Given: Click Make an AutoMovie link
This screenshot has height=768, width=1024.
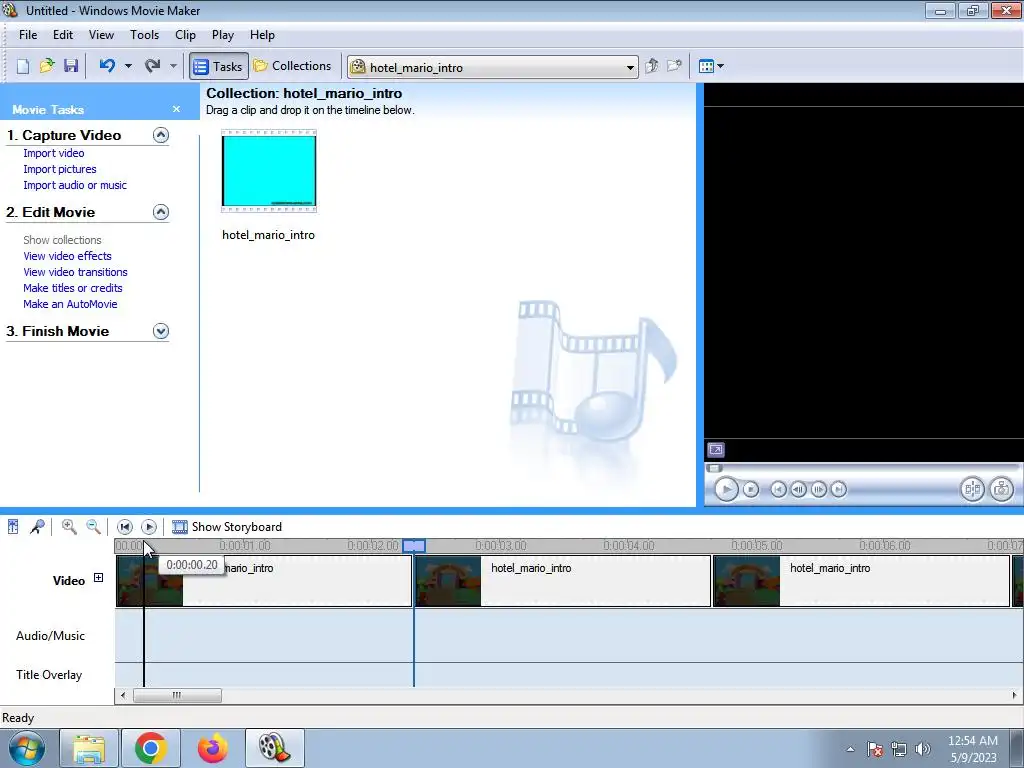Looking at the screenshot, I should tap(71, 304).
